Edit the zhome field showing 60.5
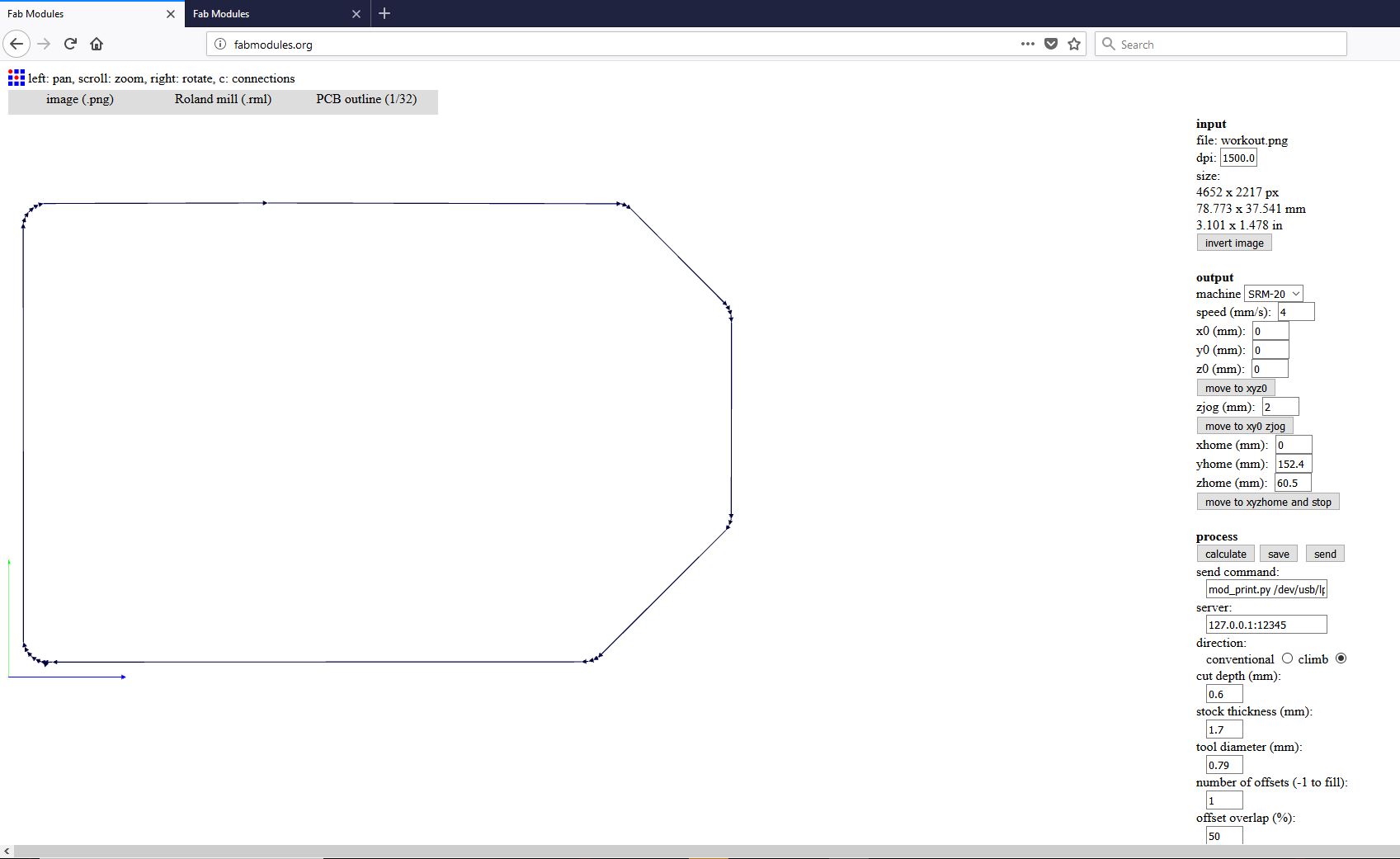The height and width of the screenshot is (859, 1400). pos(1293,483)
